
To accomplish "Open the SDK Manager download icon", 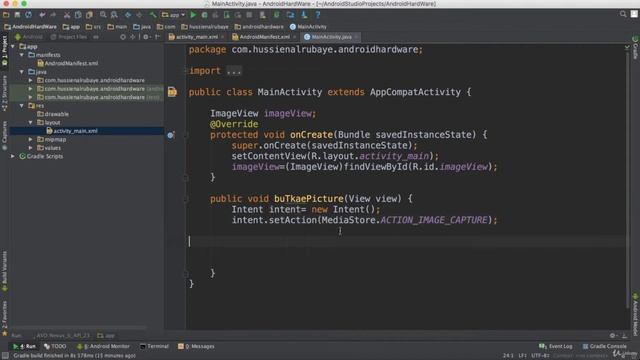I will pos(304,15).
